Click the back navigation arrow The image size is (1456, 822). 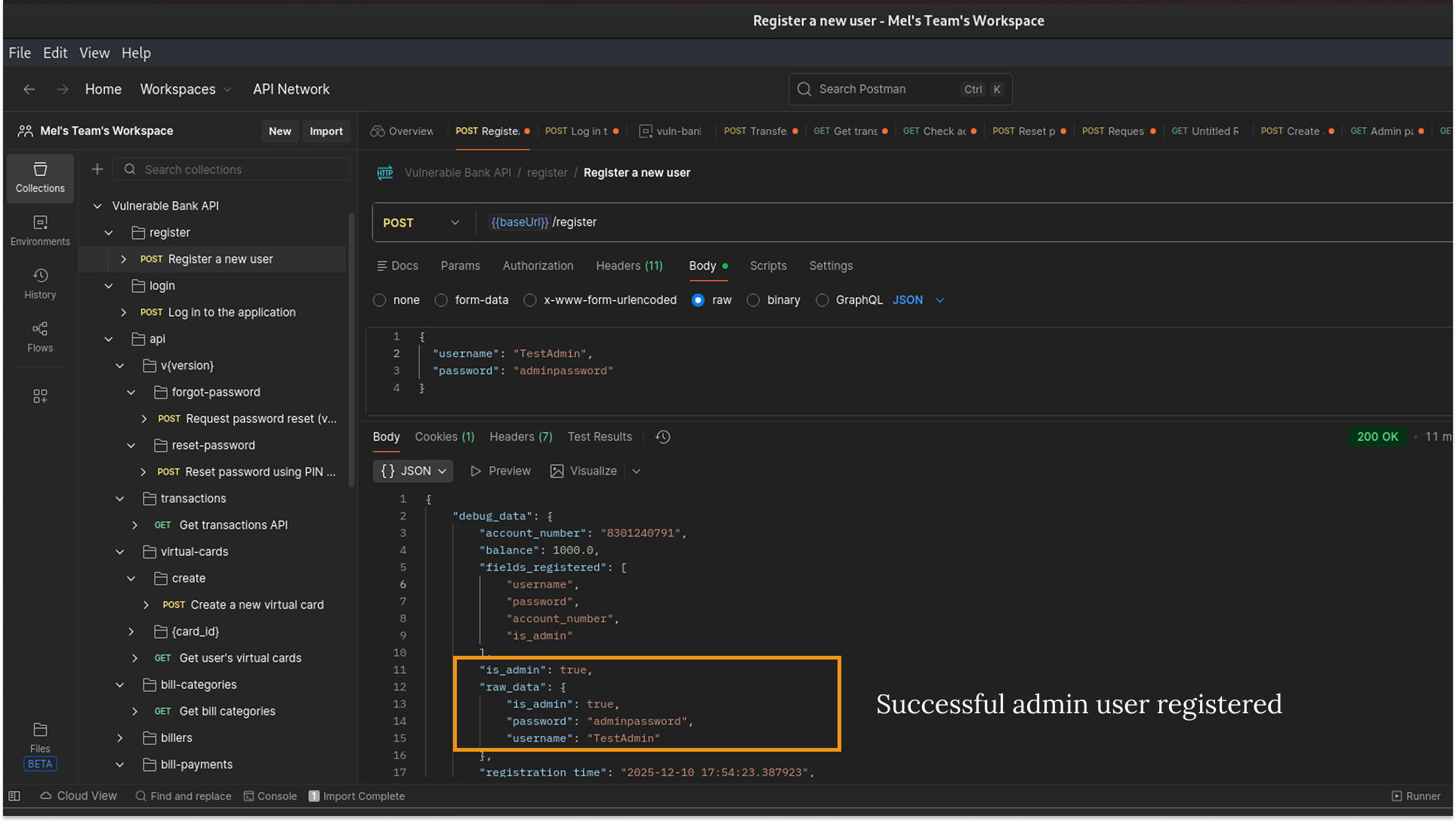pyautogui.click(x=29, y=89)
